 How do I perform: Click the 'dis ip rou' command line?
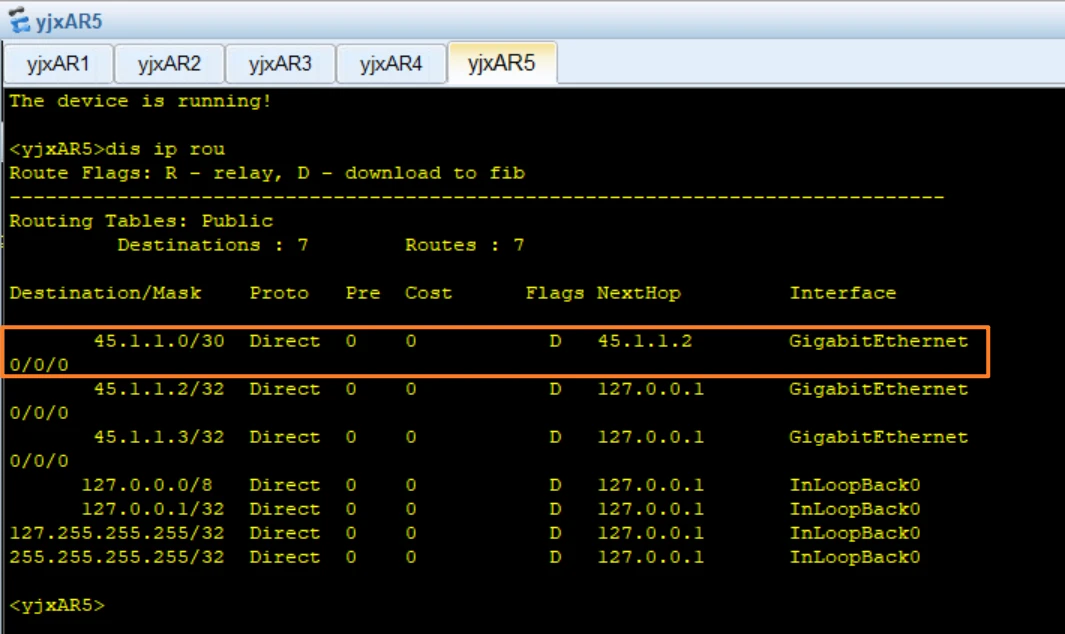tap(117, 149)
